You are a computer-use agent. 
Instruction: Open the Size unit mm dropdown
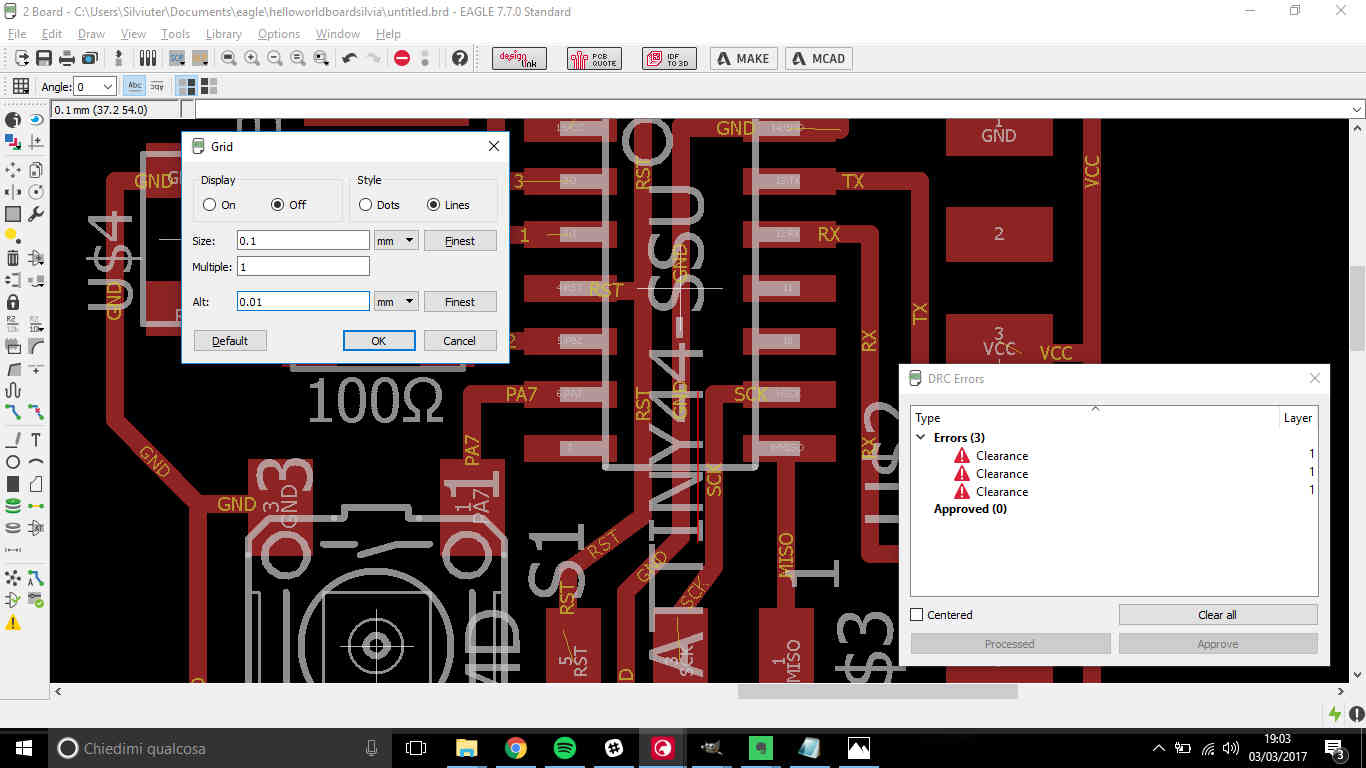click(396, 240)
